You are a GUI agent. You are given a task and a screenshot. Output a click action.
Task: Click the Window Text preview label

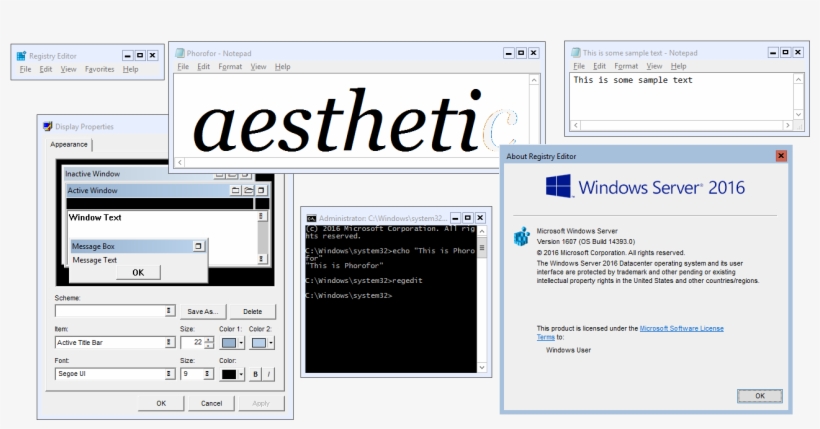click(95, 217)
